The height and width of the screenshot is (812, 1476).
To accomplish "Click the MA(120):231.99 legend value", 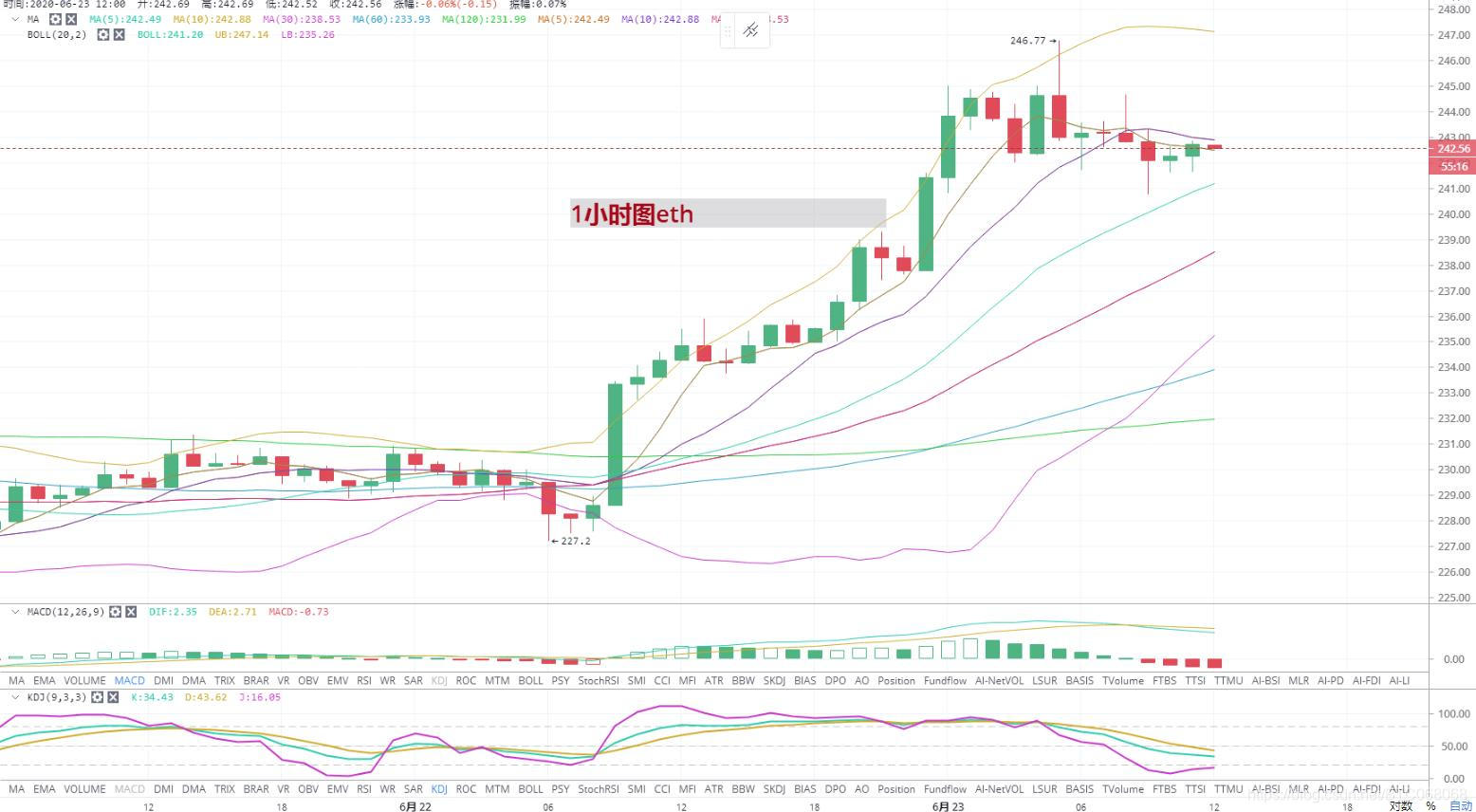I will (x=484, y=19).
